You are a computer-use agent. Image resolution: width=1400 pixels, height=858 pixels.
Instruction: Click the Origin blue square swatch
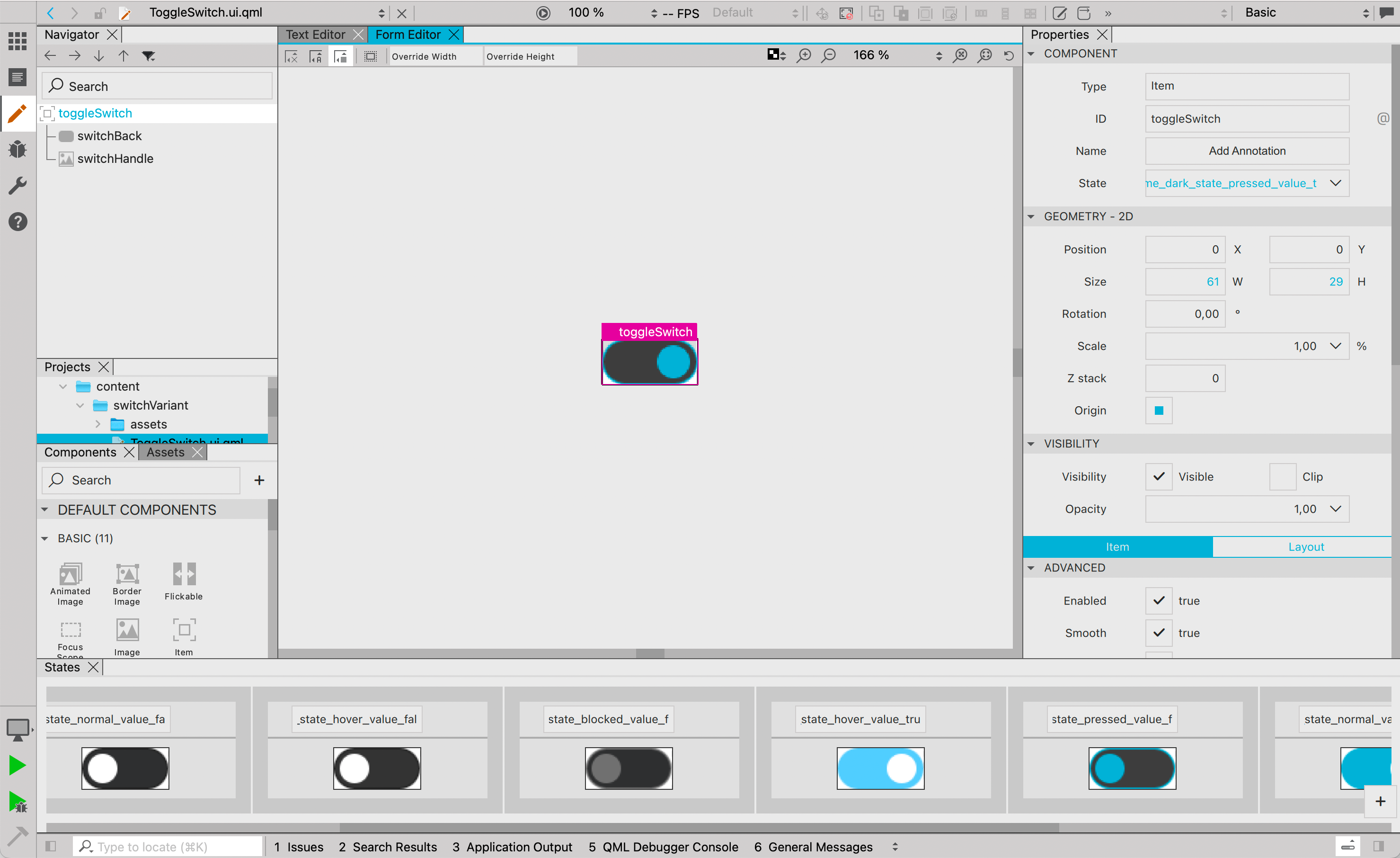tap(1159, 411)
